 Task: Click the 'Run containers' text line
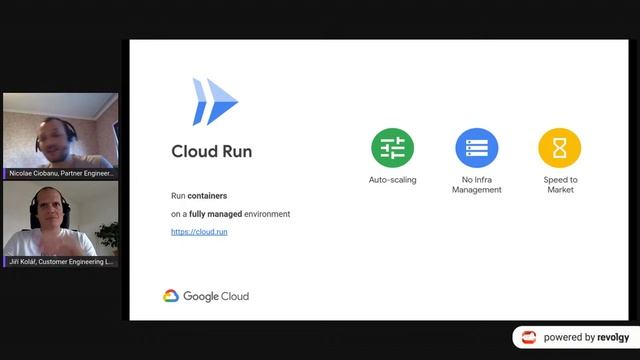pyautogui.click(x=199, y=196)
